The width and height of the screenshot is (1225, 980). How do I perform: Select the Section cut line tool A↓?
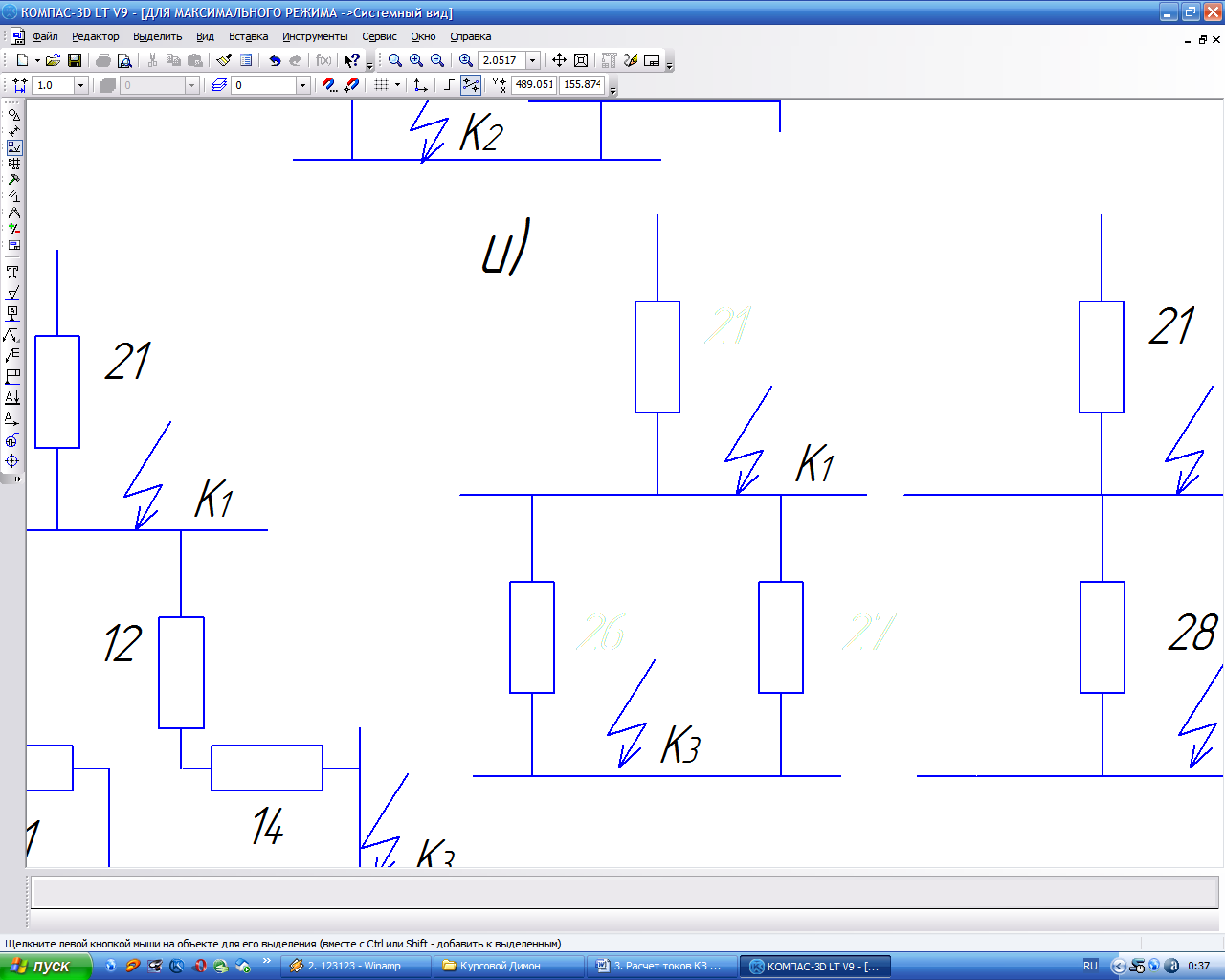click(12, 397)
